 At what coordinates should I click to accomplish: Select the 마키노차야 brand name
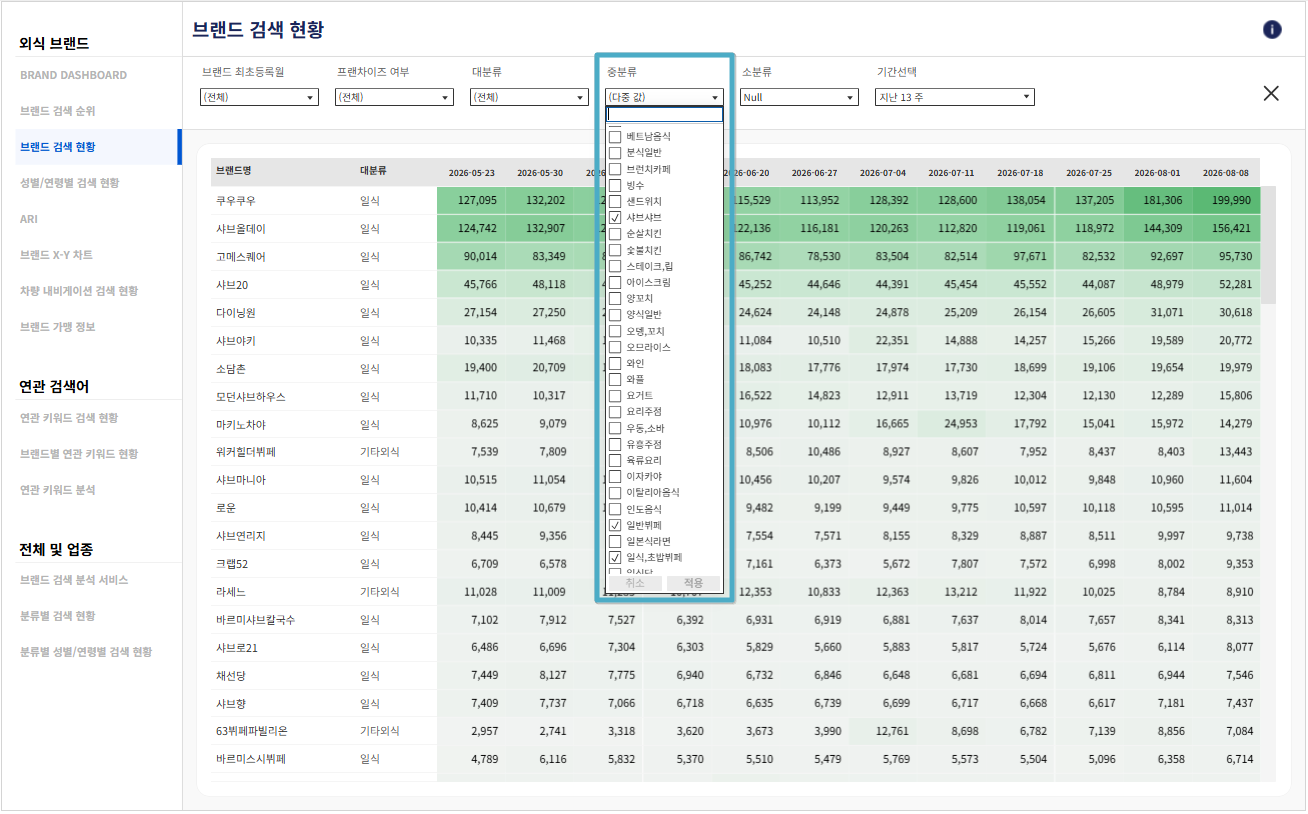pos(241,424)
